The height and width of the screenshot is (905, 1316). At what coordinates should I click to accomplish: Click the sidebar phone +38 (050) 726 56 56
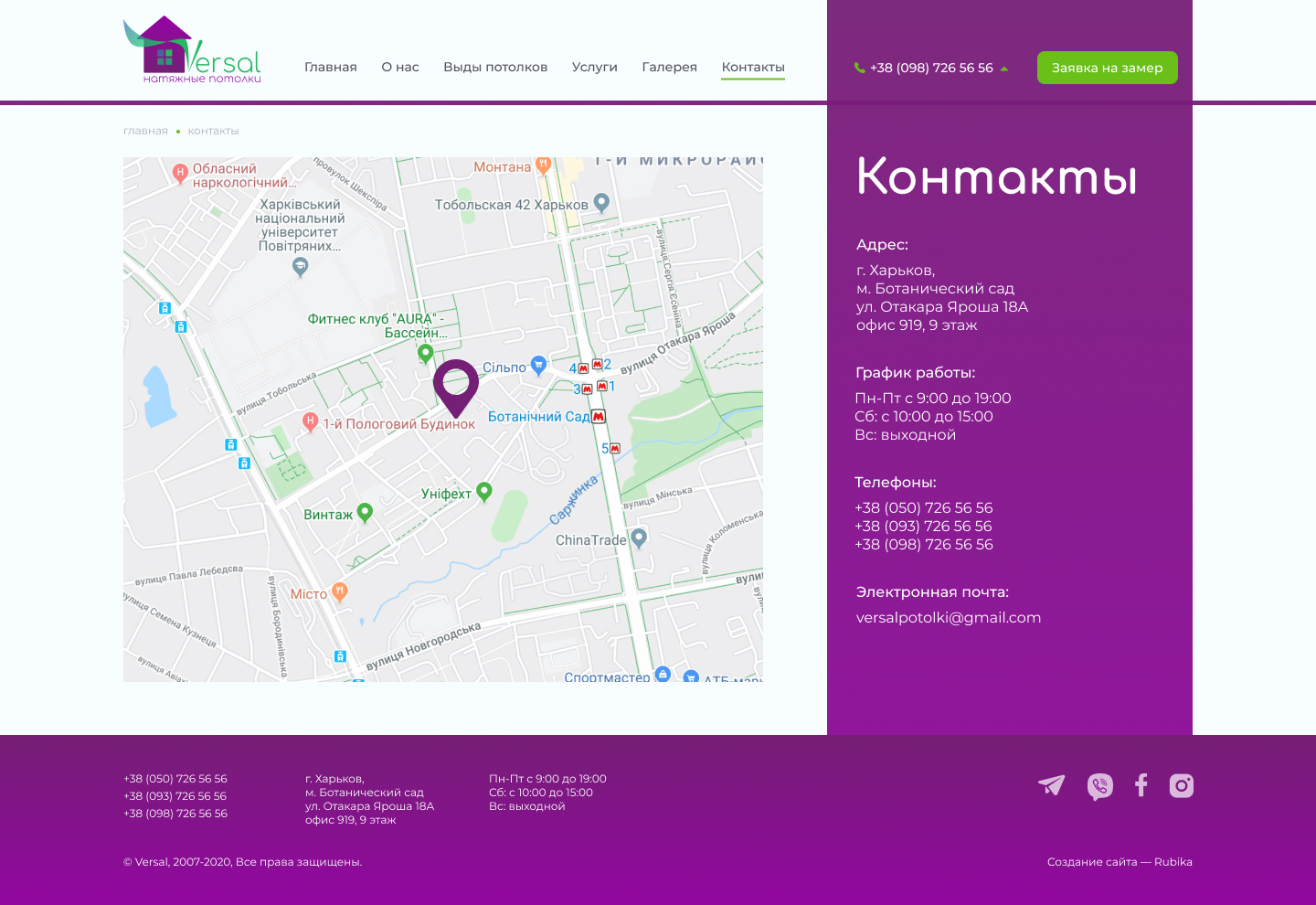pyautogui.click(x=923, y=507)
